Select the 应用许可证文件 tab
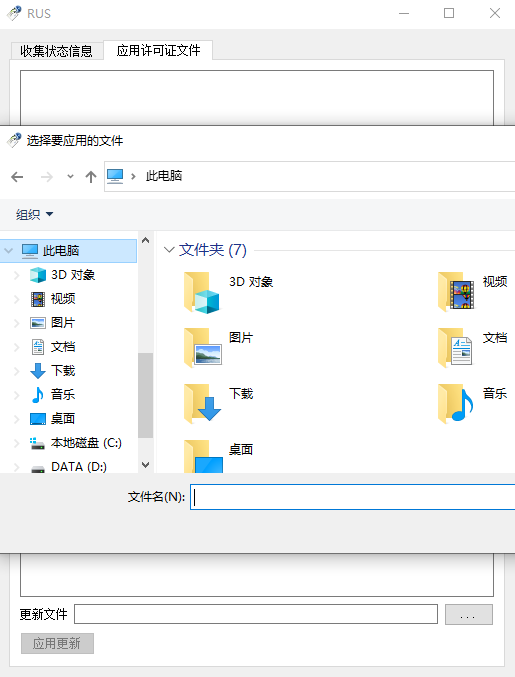 pyautogui.click(x=158, y=51)
